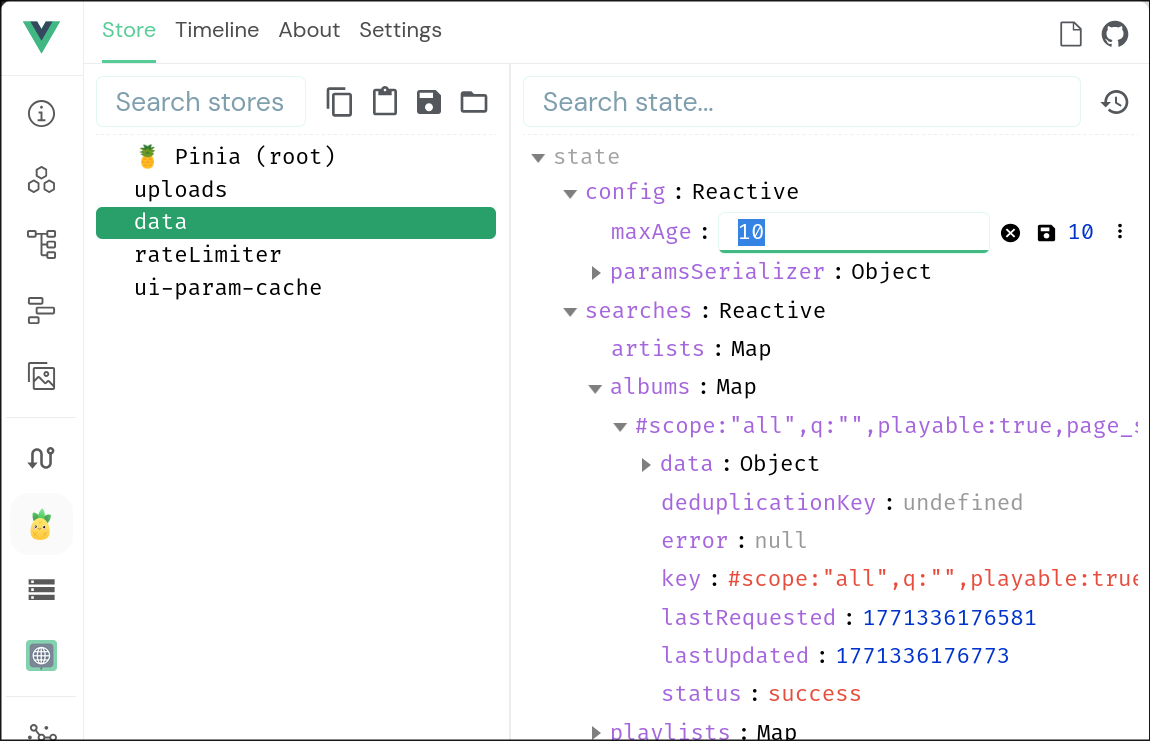This screenshot has height=741, width=1150.
Task: Select the rateLimiter store
Action: (208, 255)
